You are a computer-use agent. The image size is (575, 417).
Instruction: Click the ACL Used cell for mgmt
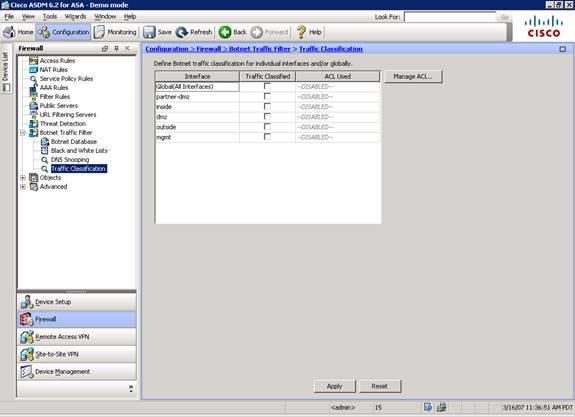337,137
